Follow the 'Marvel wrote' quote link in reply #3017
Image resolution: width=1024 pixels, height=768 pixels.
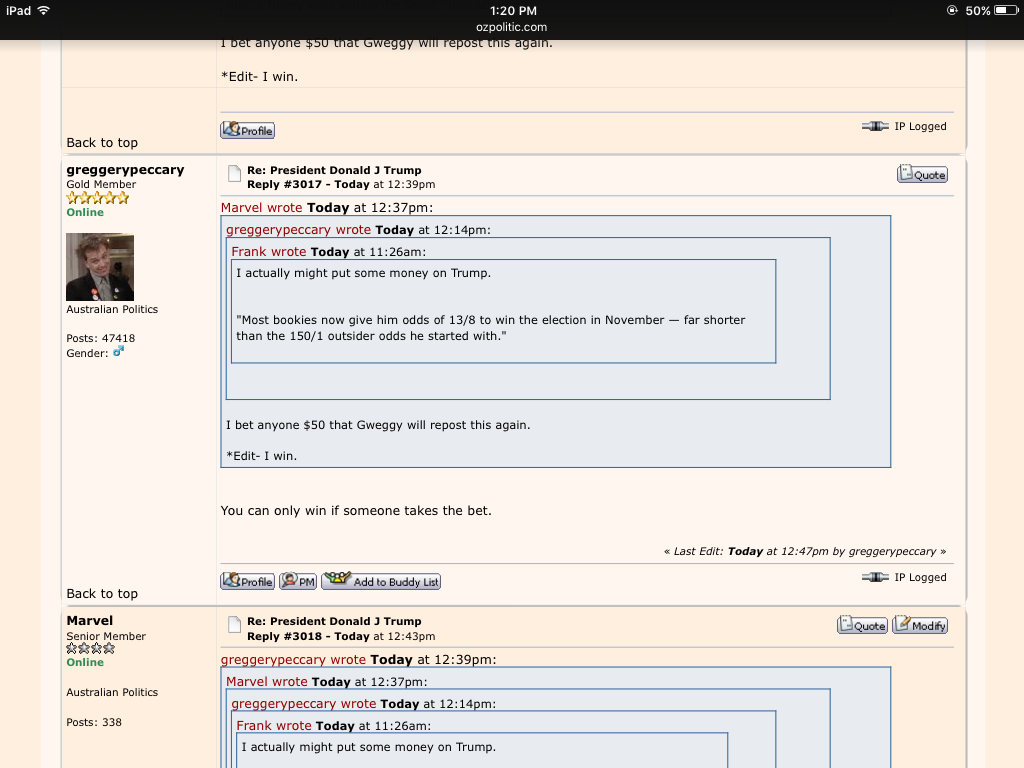pyautogui.click(x=264, y=208)
